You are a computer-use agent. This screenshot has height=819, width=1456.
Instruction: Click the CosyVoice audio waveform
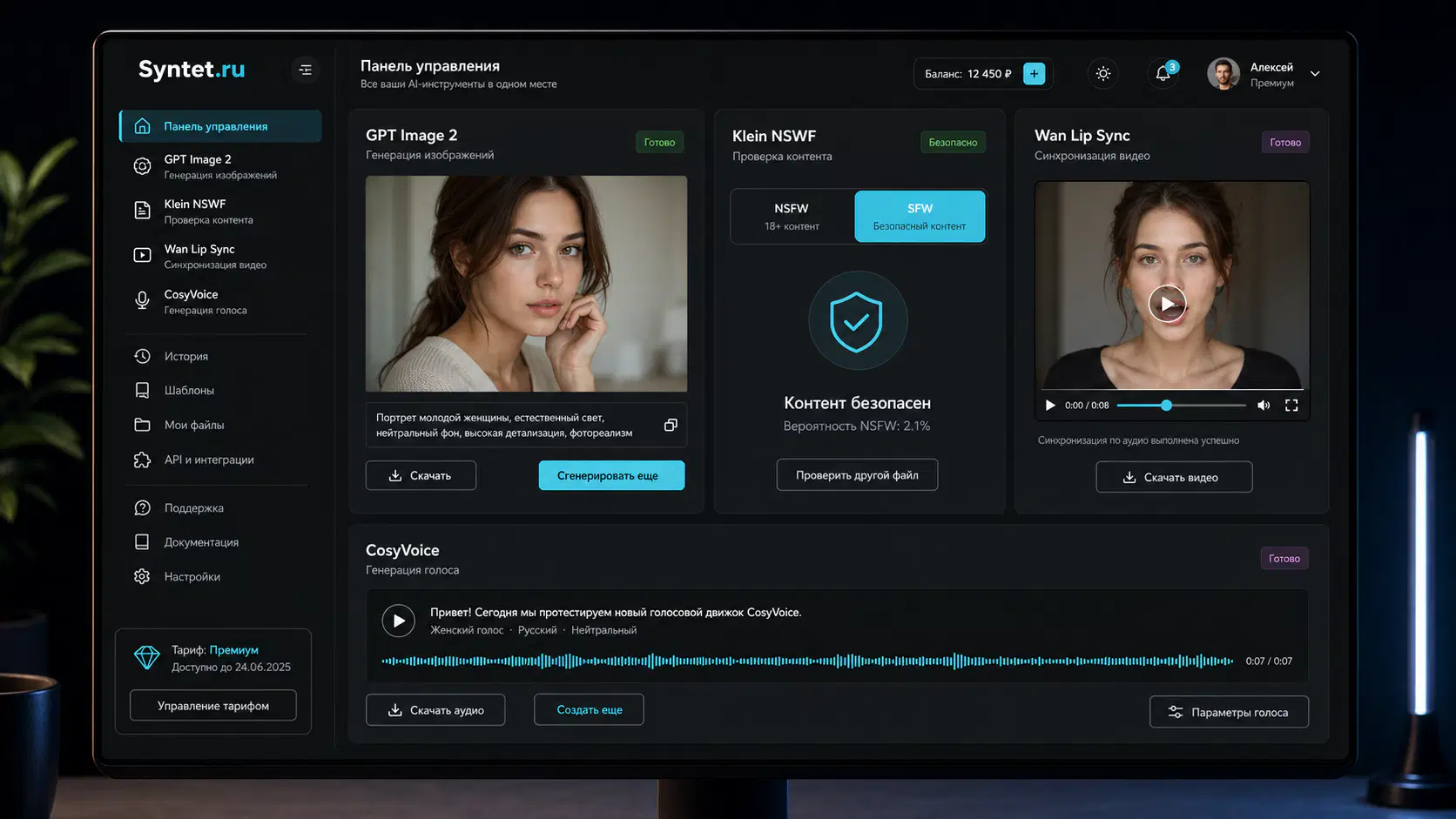[x=807, y=661]
